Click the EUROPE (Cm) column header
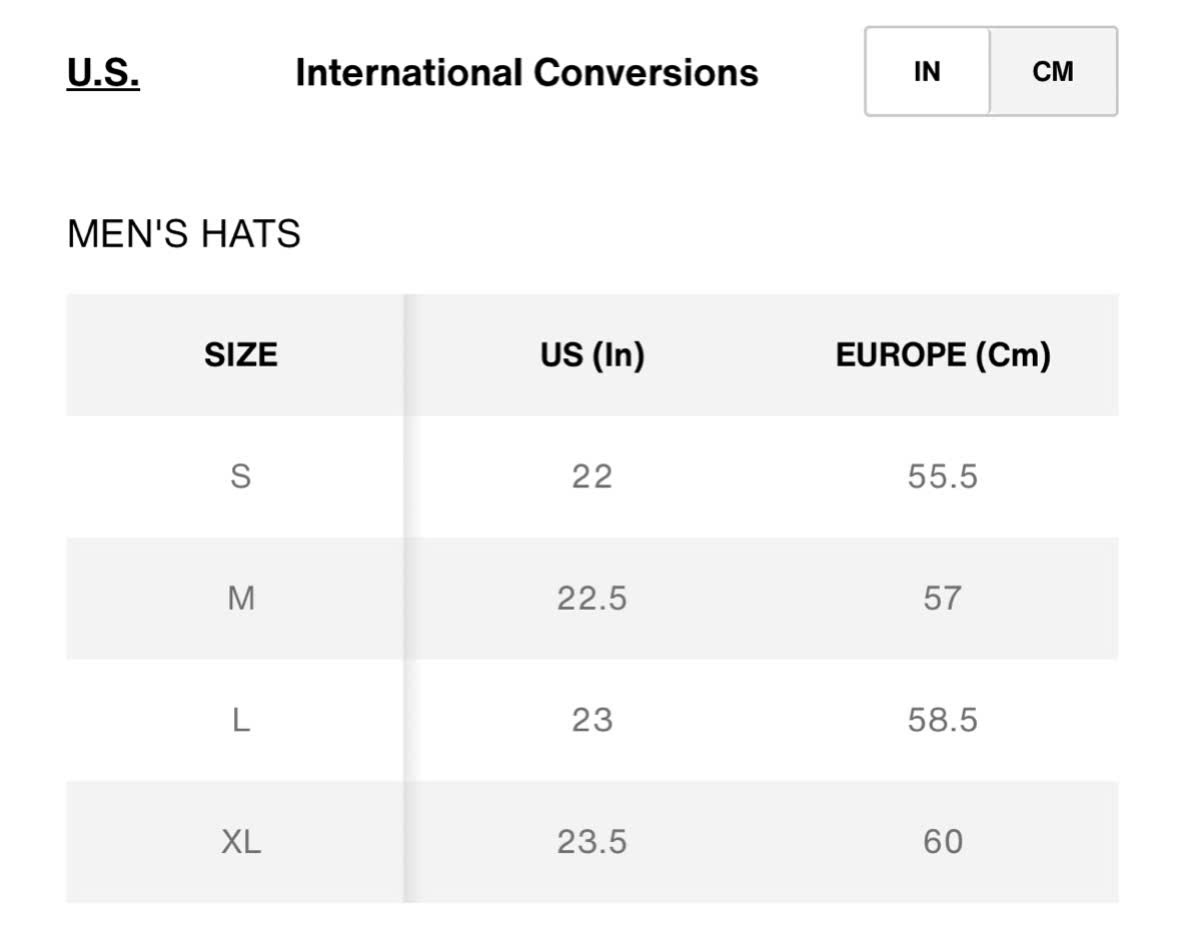This screenshot has width=1184, height=948. point(942,355)
